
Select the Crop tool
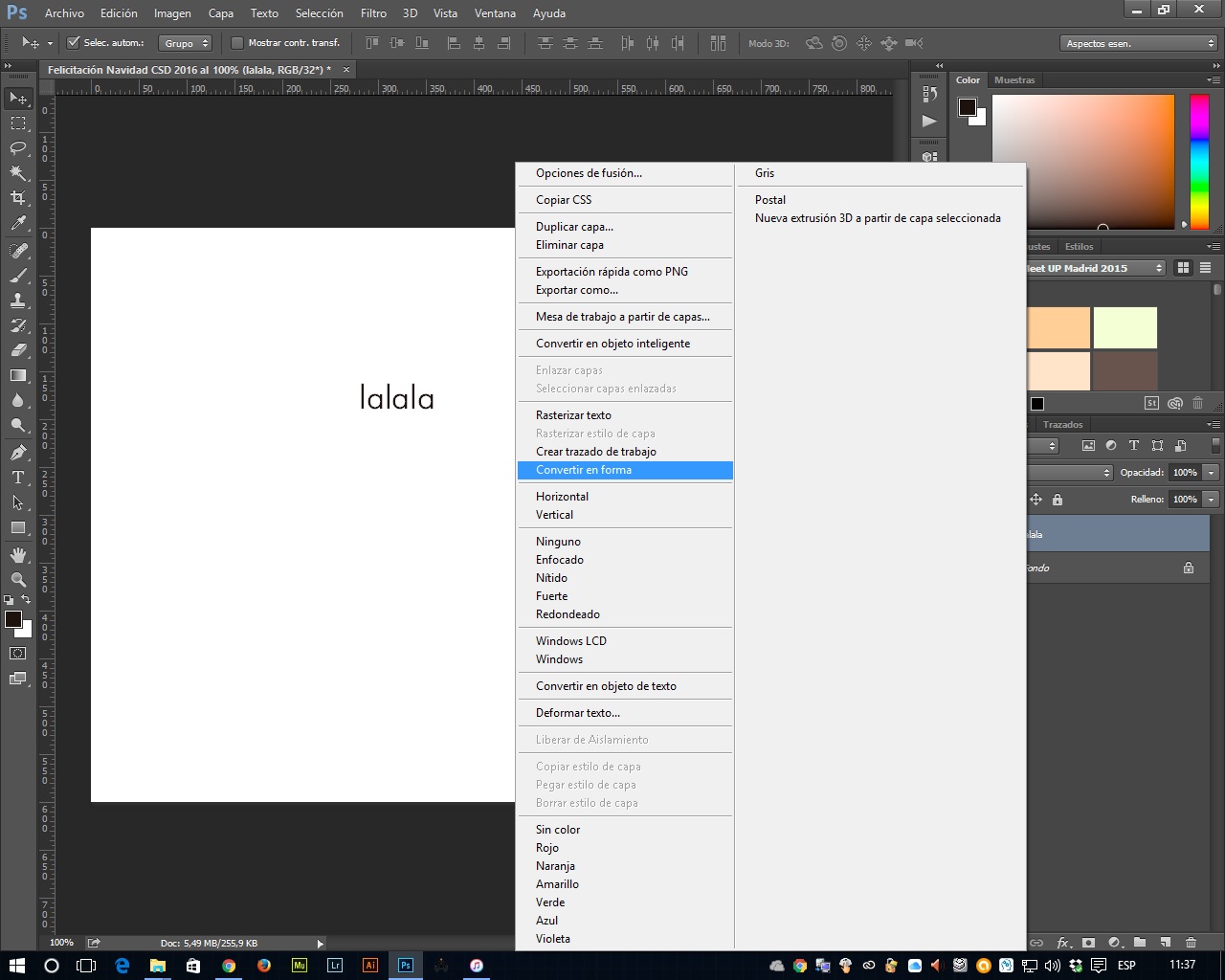(18, 198)
